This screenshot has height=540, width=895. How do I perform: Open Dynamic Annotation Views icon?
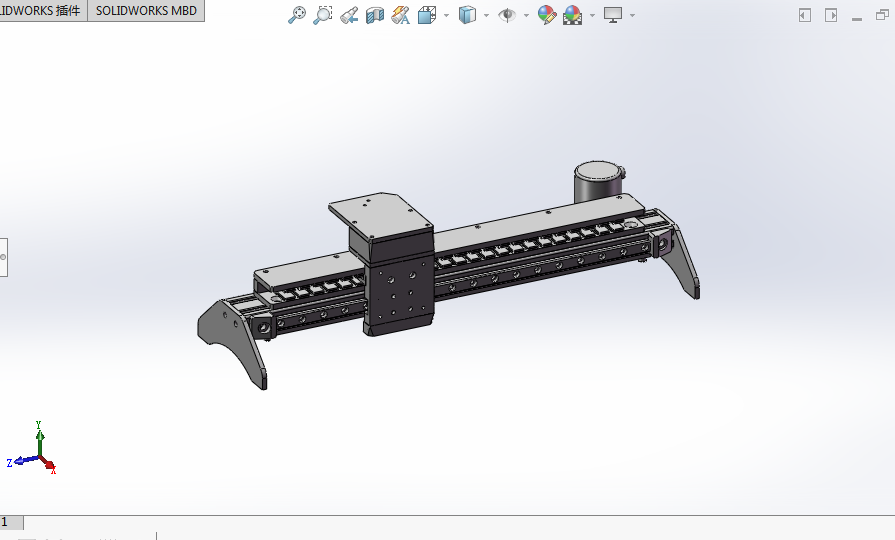click(401, 15)
